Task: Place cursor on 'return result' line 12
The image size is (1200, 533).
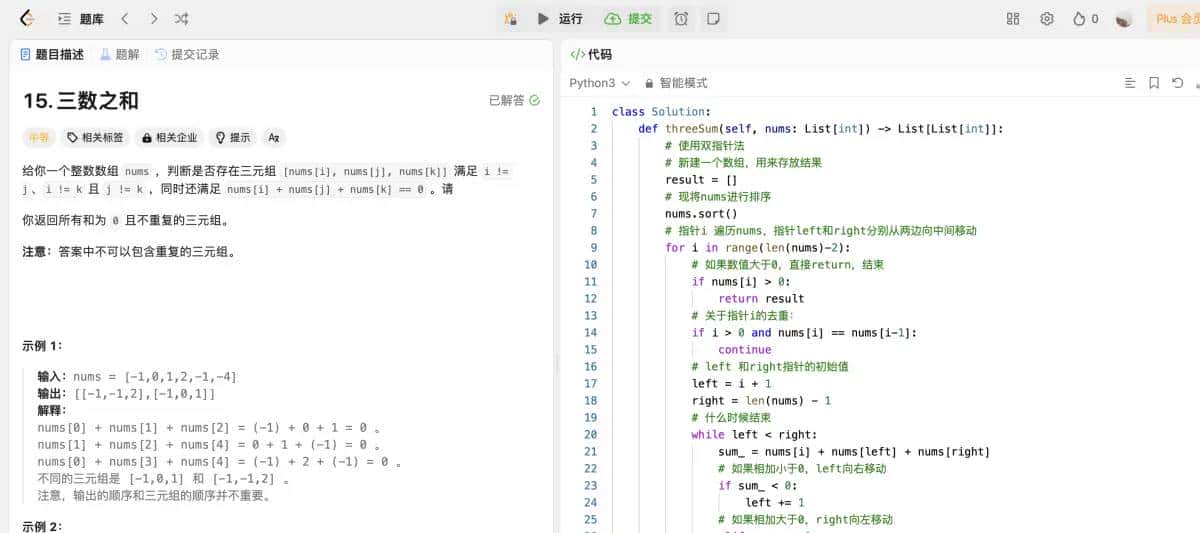Action: pos(761,298)
